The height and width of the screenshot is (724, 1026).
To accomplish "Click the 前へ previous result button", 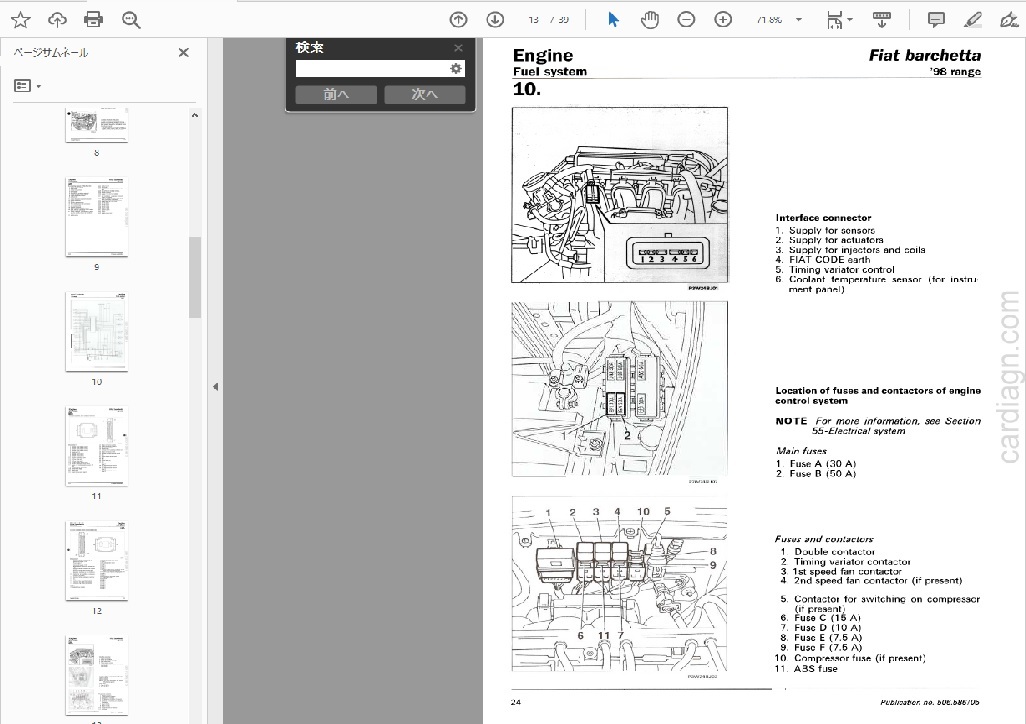I will (336, 94).
